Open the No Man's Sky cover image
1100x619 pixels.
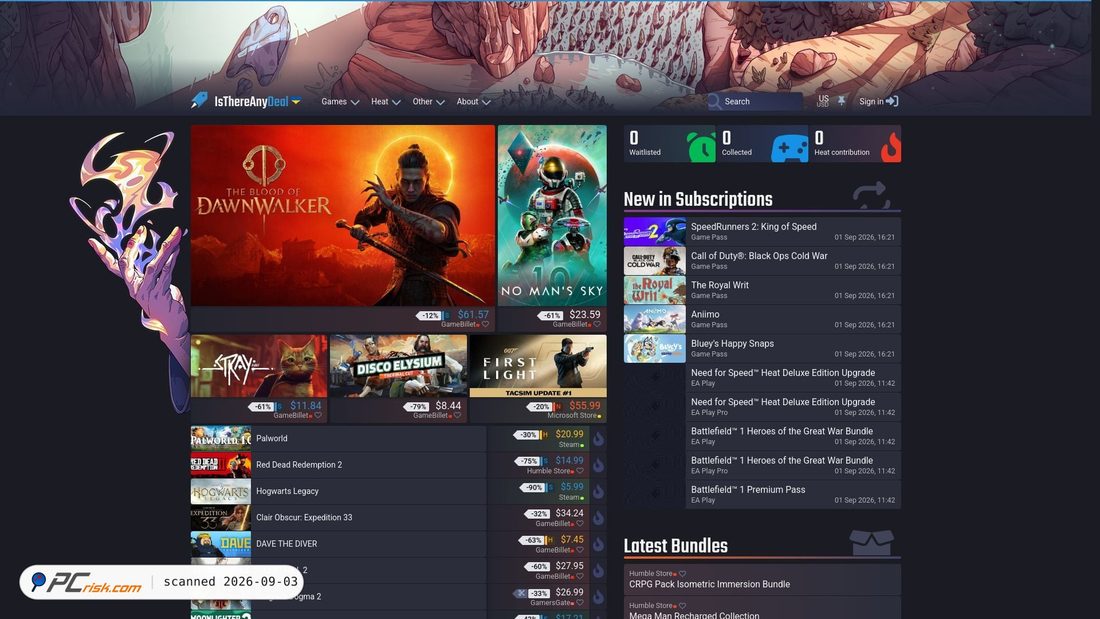552,215
